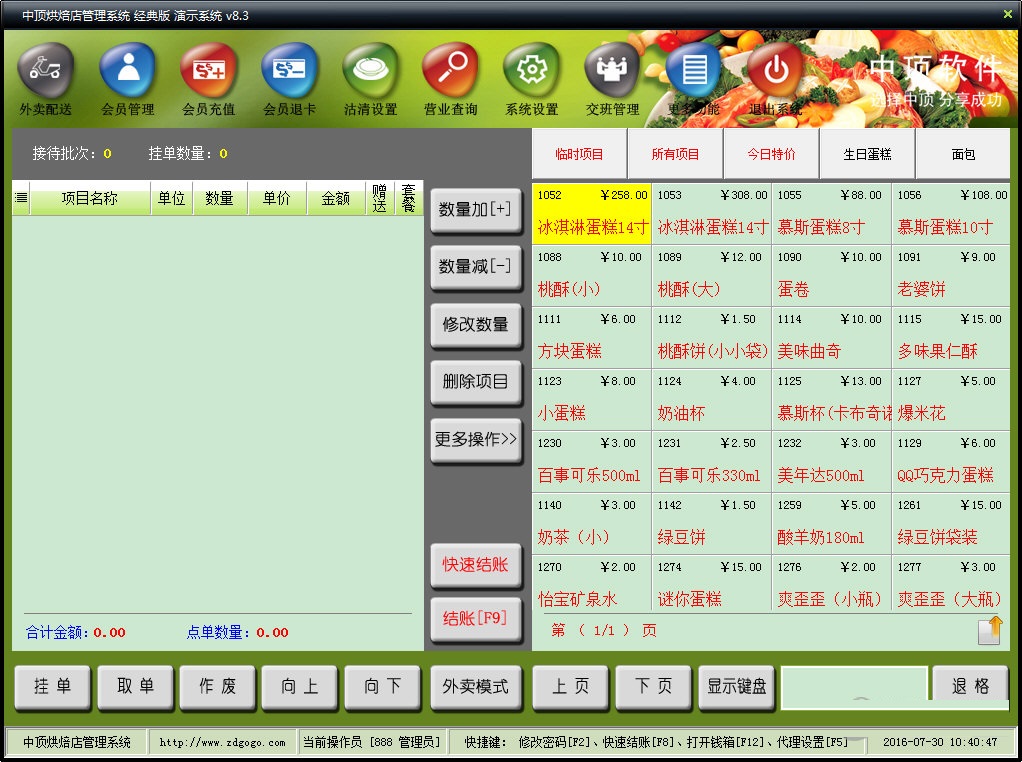
Task: Switch to the 所有项目 tab
Action: click(x=675, y=153)
